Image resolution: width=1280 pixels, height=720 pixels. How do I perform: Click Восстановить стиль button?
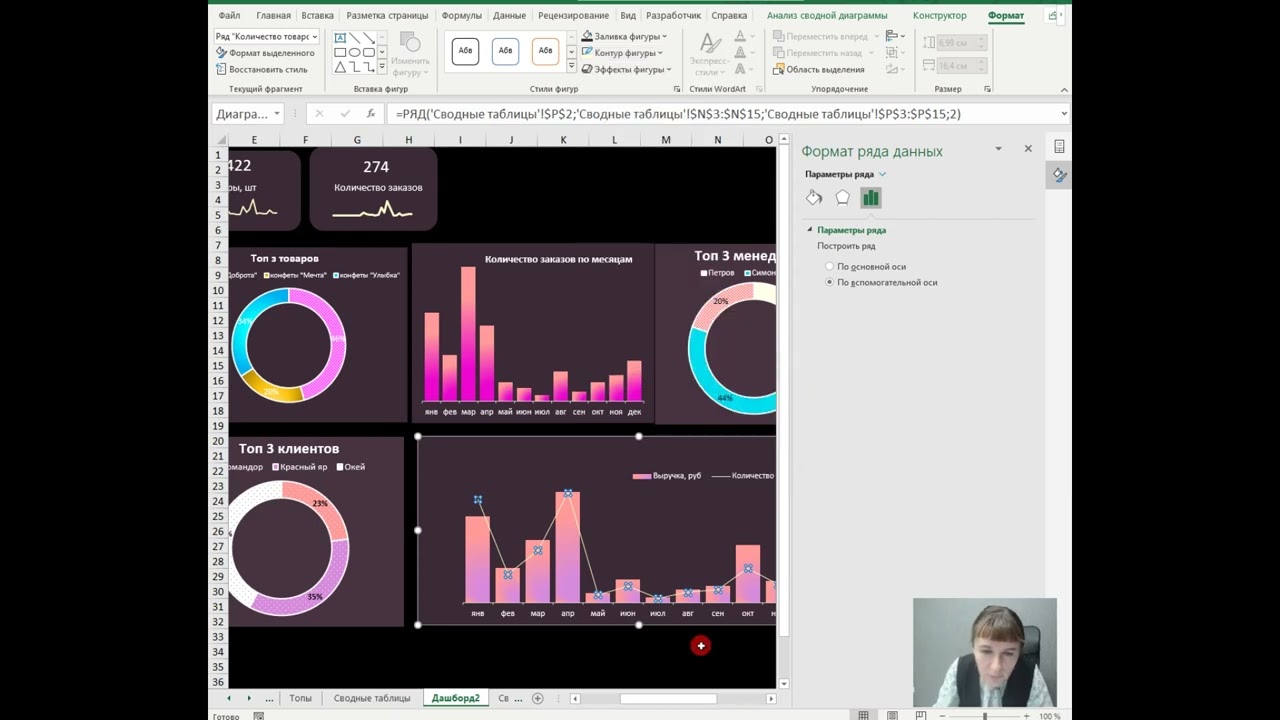(x=262, y=70)
